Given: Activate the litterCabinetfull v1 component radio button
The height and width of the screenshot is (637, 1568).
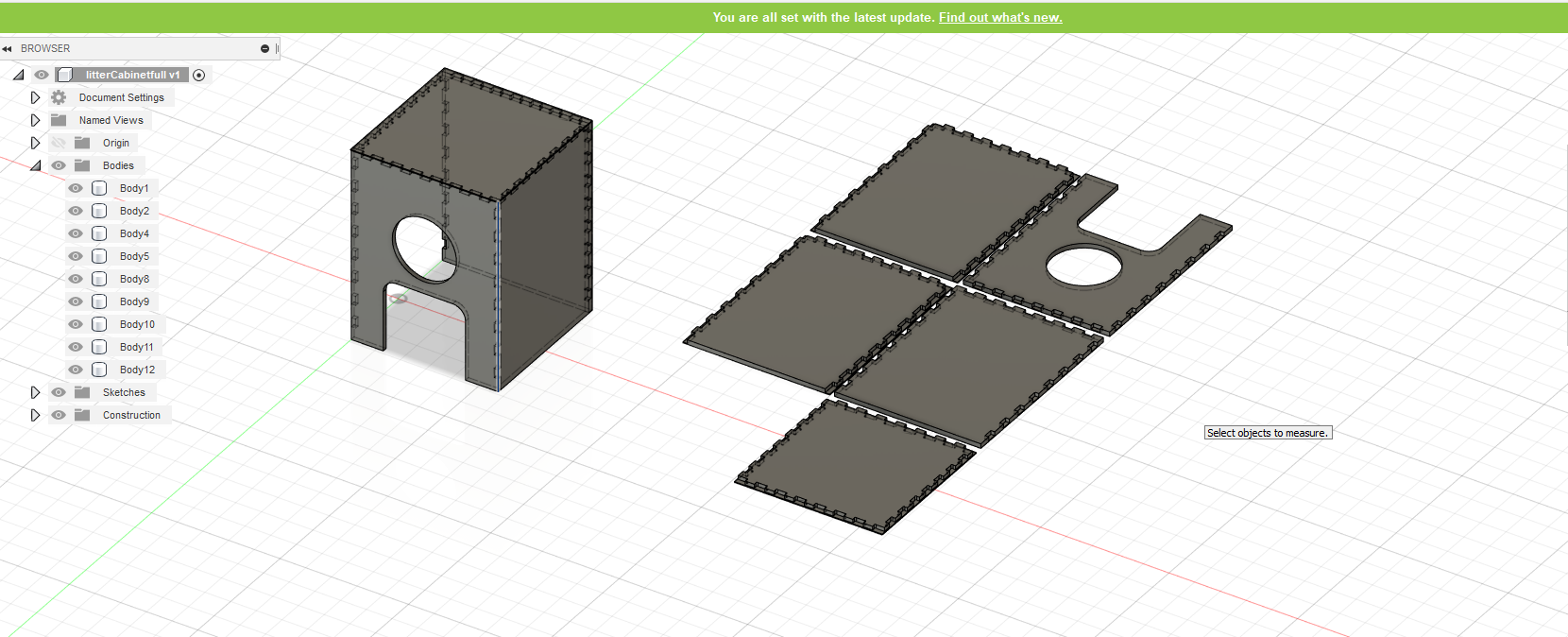Looking at the screenshot, I should click(199, 75).
